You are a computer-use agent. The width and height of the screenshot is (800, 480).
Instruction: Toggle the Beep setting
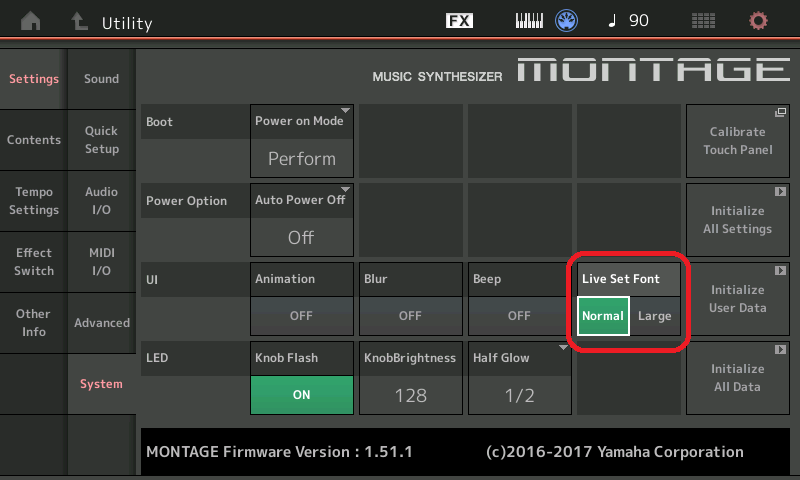519,315
